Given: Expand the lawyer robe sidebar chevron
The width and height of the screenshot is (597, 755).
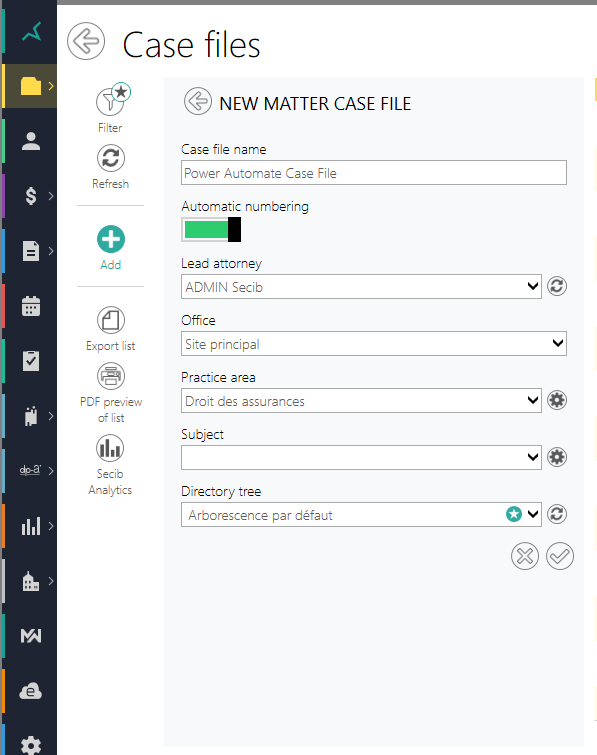Looking at the screenshot, I should [x=51, y=416].
